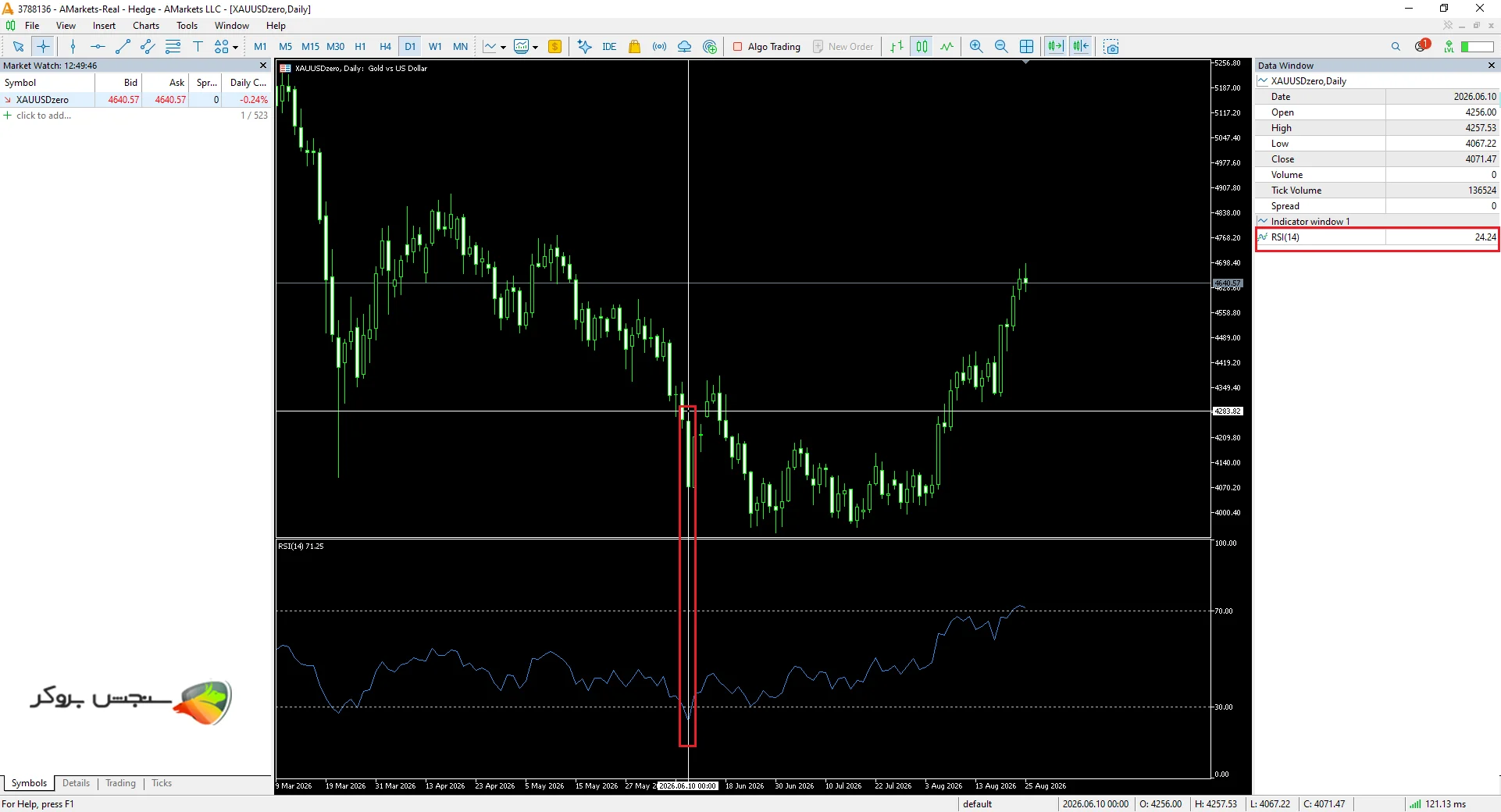Open the tile windows grid icon
This screenshot has width=1501, height=812.
1026,47
